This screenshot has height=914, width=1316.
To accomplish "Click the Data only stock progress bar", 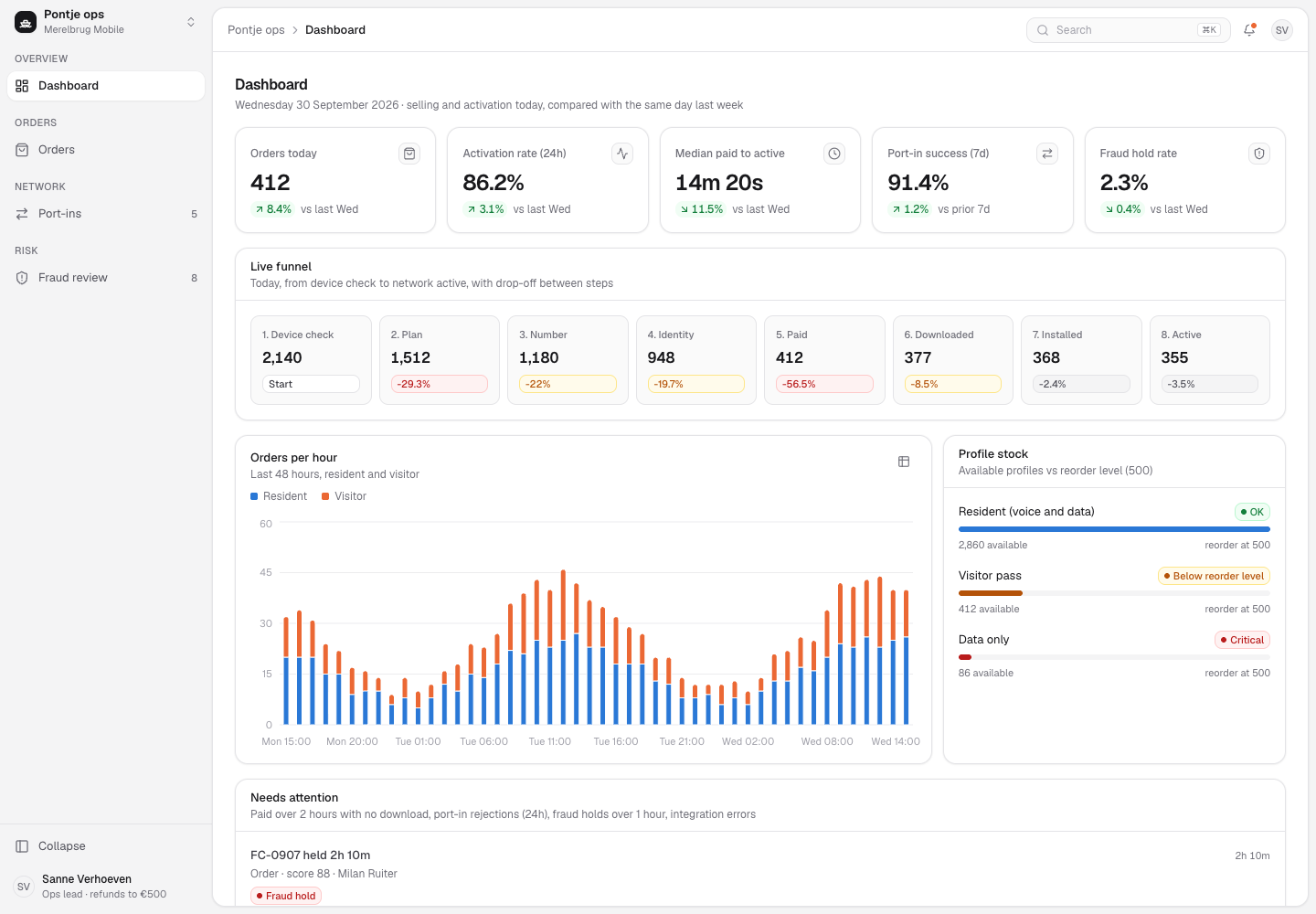I will pos(1114,657).
